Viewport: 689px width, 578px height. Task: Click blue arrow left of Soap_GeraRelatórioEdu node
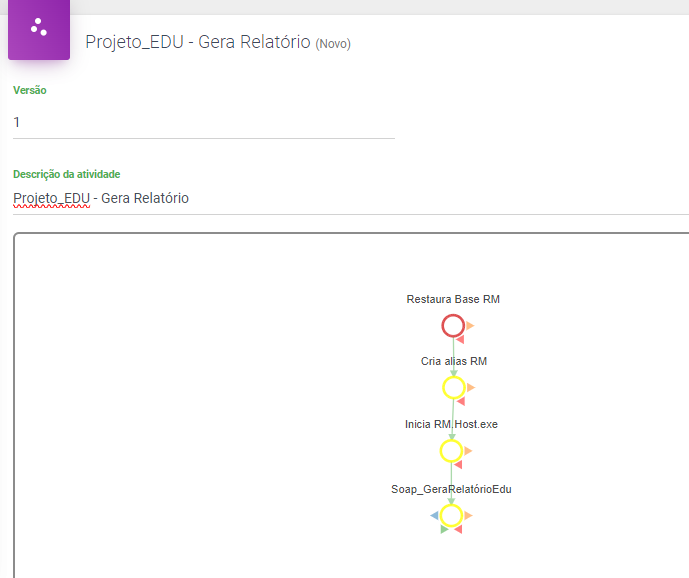[x=434, y=515]
